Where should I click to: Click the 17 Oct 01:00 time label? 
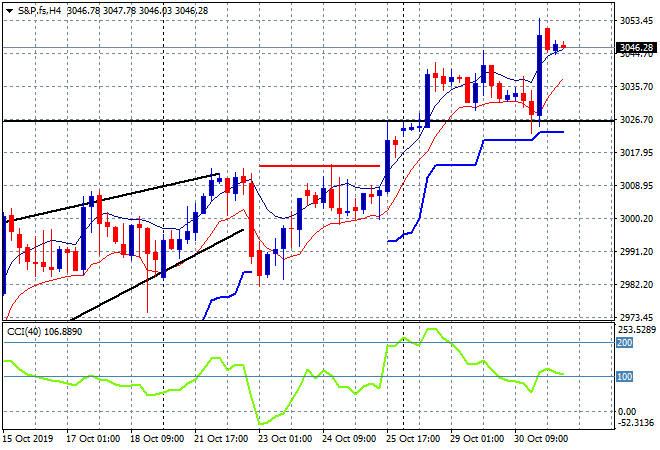click(x=93, y=439)
